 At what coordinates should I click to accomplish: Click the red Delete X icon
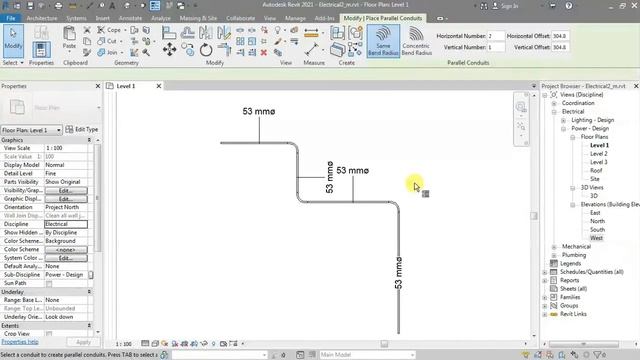pyautogui.click(x=264, y=52)
